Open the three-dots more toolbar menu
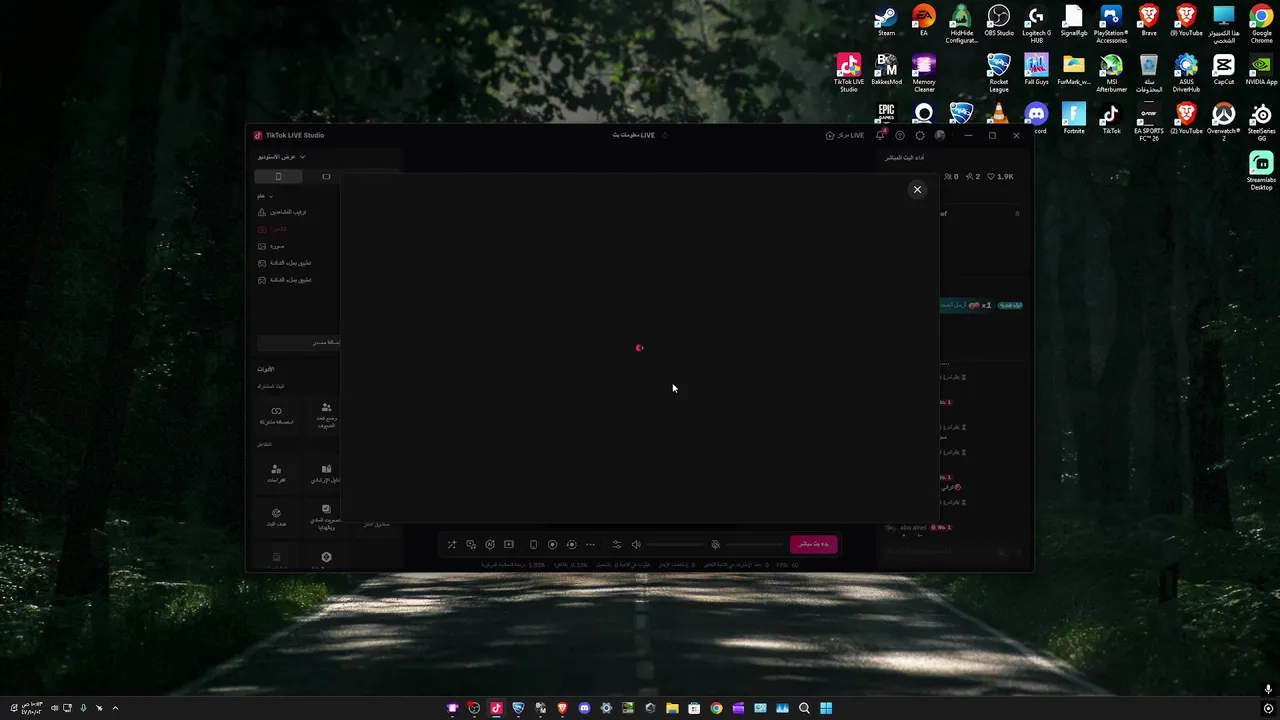 pyautogui.click(x=590, y=545)
